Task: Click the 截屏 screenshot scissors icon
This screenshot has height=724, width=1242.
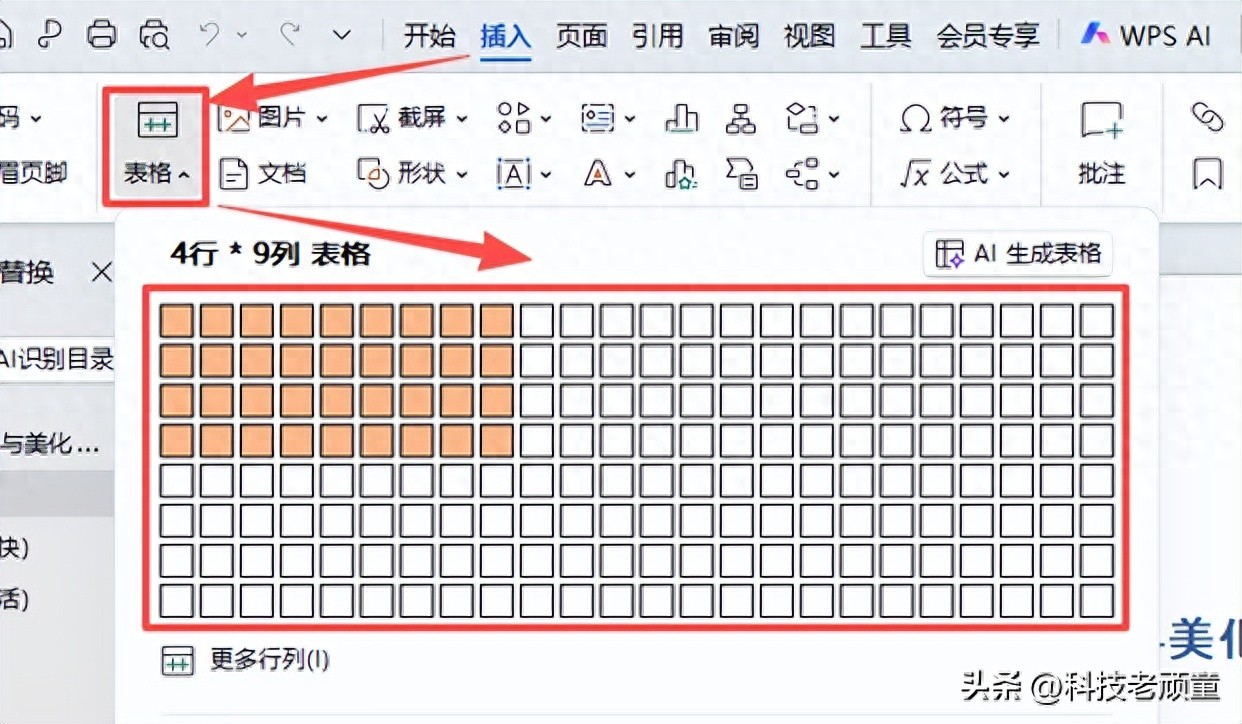Action: coord(375,119)
